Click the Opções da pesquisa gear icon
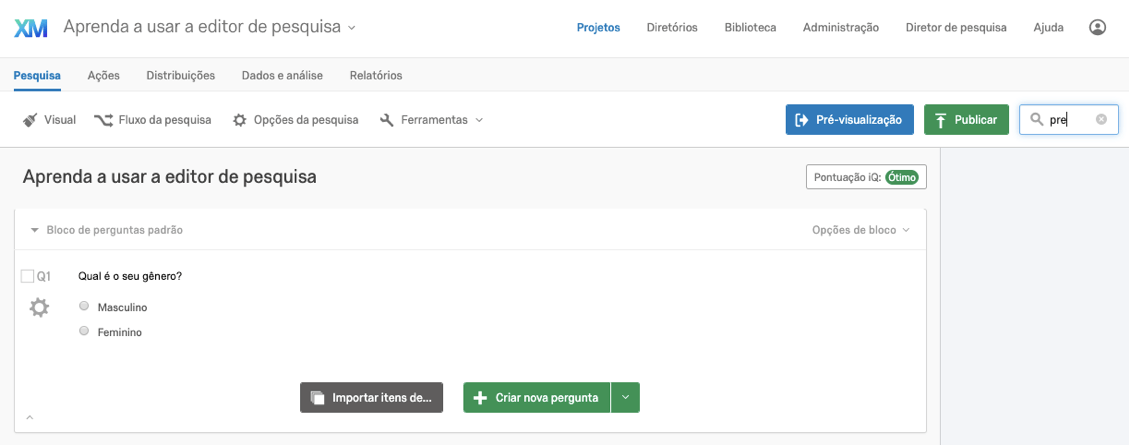Screen dimensions: 1129x445 click(x=240, y=120)
